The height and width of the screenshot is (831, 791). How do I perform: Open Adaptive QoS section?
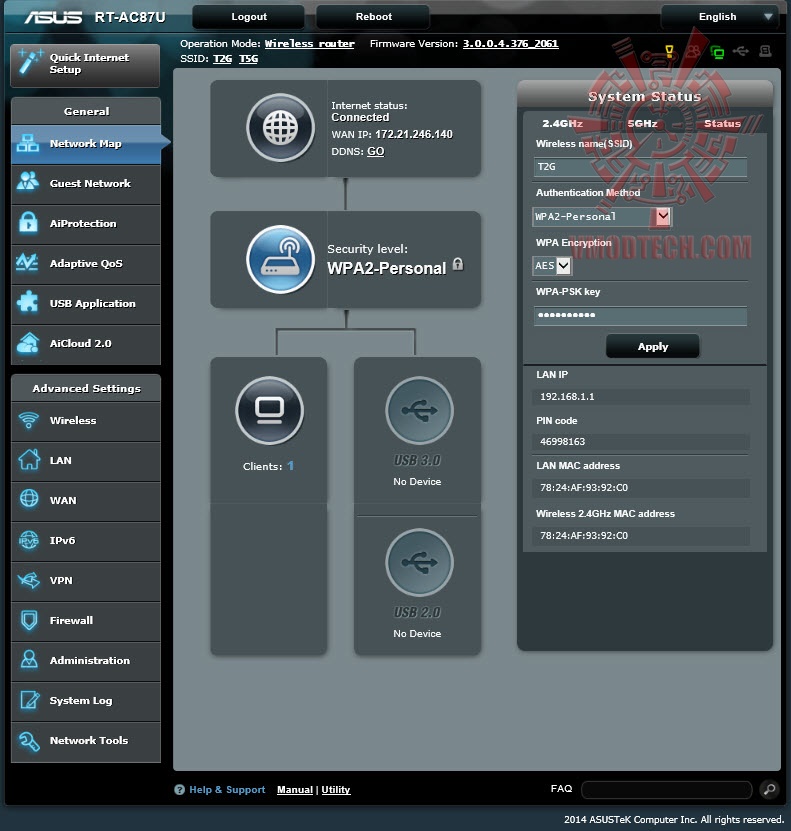[x=86, y=264]
